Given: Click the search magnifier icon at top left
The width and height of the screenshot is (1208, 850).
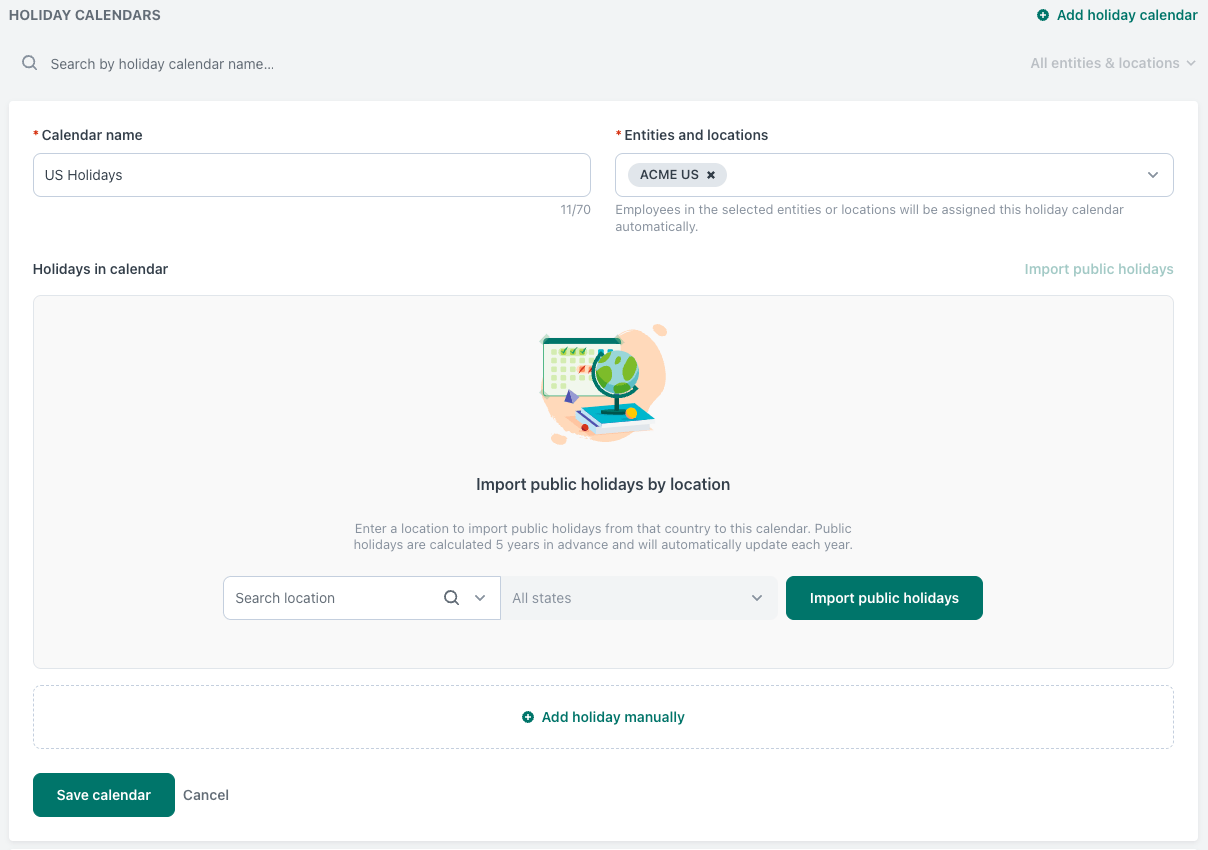Looking at the screenshot, I should pyautogui.click(x=29, y=63).
